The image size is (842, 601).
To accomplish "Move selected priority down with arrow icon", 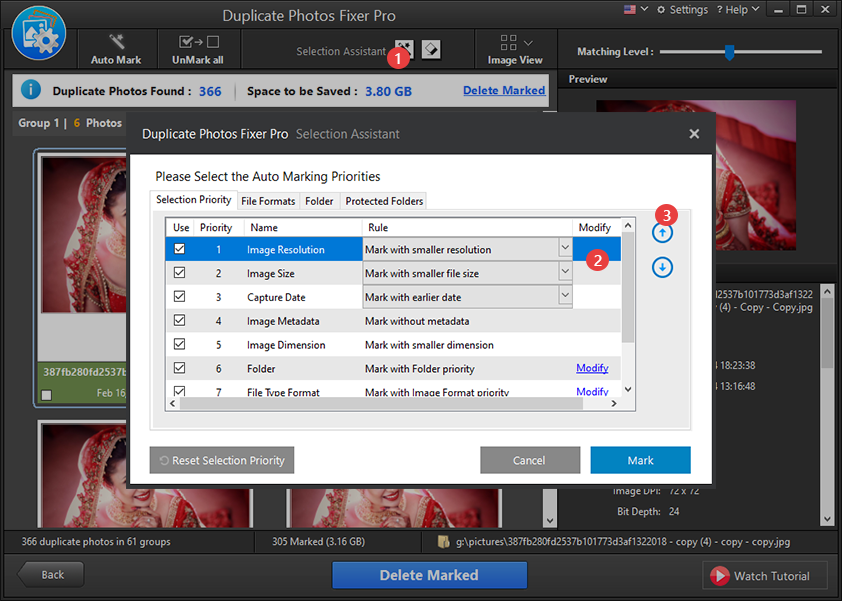I will (662, 267).
